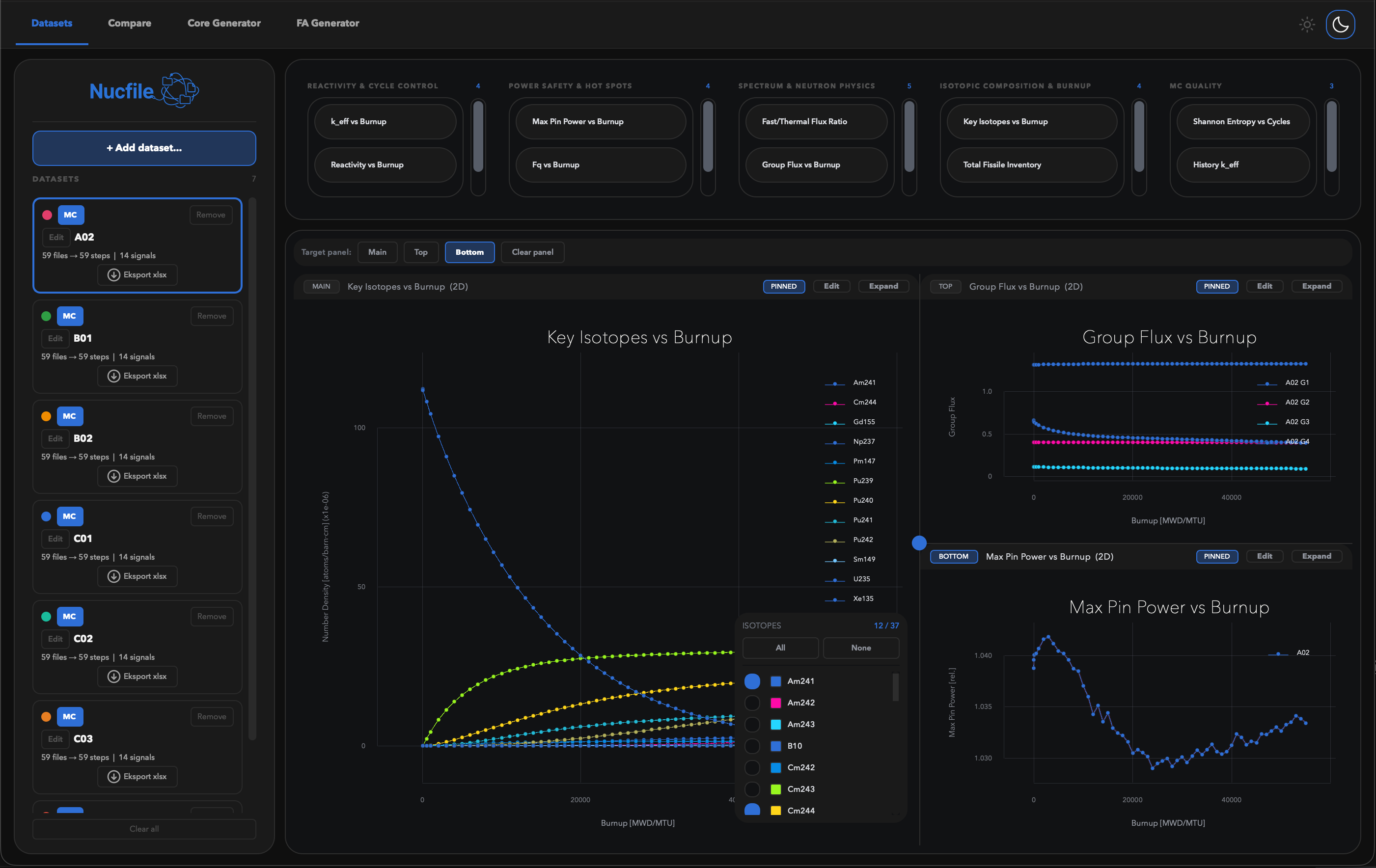Click the C02 Eksport xlsx download icon
1376x868 pixels.
114,677
